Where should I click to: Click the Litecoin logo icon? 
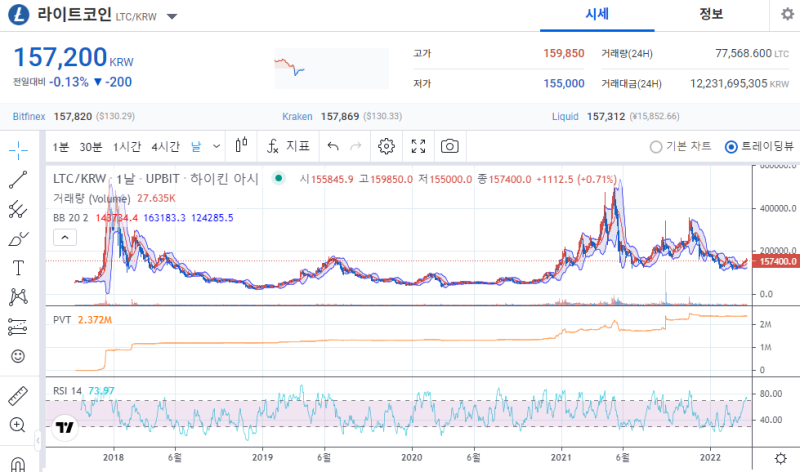(x=18, y=15)
